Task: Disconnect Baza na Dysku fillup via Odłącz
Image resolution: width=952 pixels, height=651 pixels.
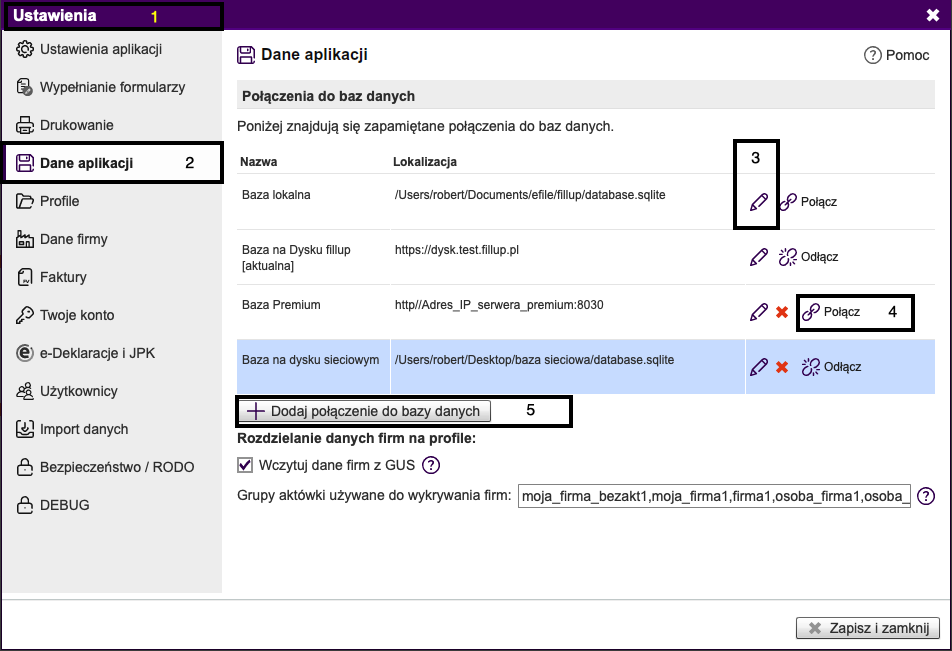Action: pyautogui.click(x=809, y=257)
